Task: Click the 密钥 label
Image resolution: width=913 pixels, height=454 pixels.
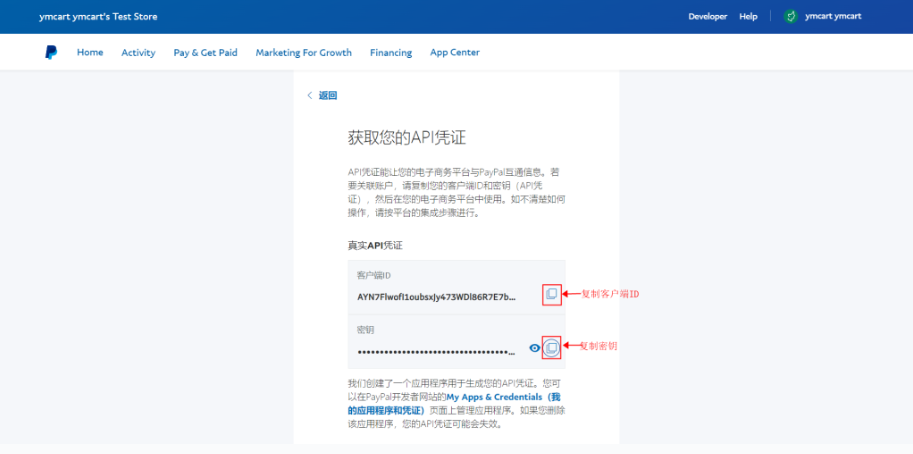Action: [x=365, y=329]
